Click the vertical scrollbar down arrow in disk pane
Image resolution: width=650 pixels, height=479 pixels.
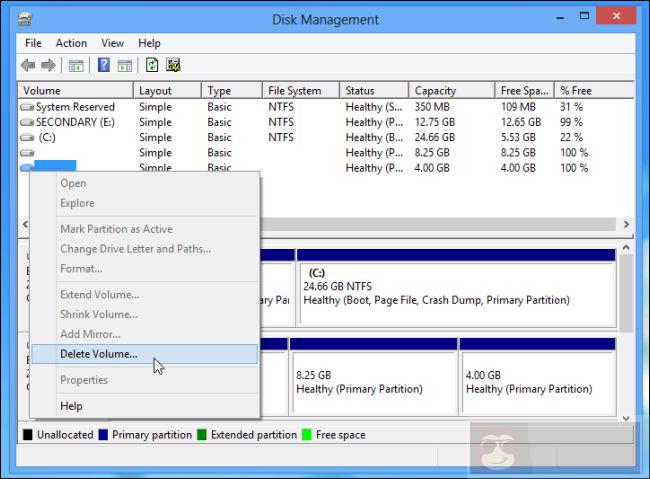pos(626,418)
